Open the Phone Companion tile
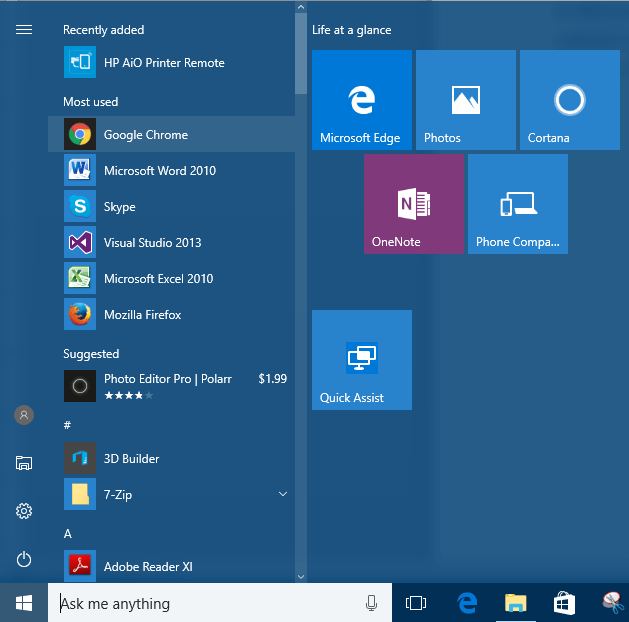This screenshot has height=622, width=629. tap(517, 204)
